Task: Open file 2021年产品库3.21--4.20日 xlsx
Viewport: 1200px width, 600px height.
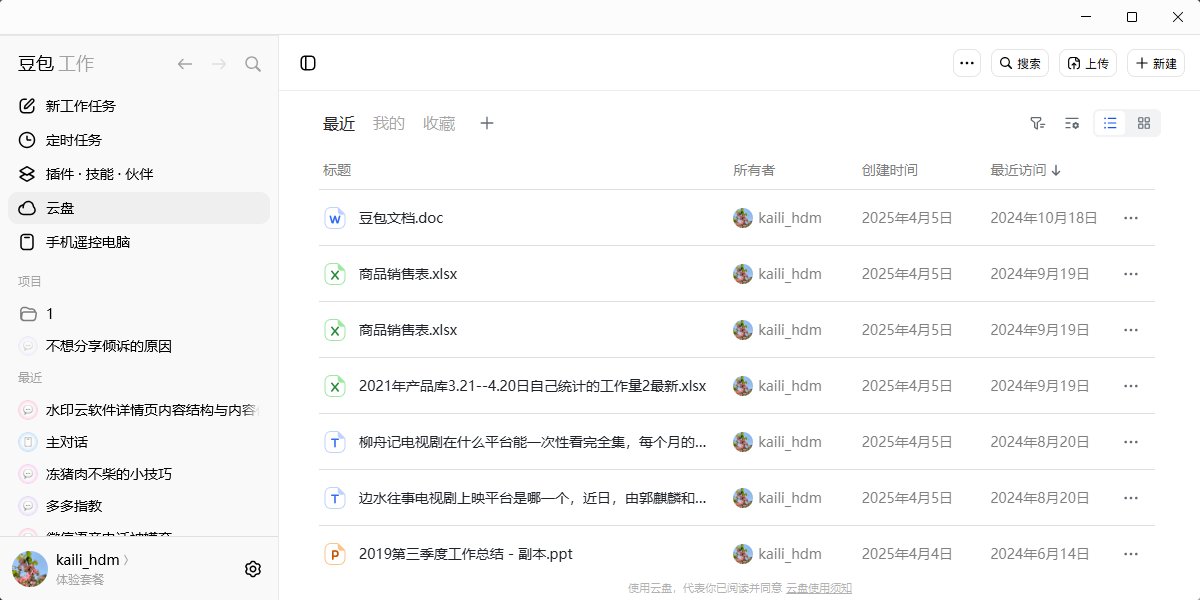Action: [532, 386]
